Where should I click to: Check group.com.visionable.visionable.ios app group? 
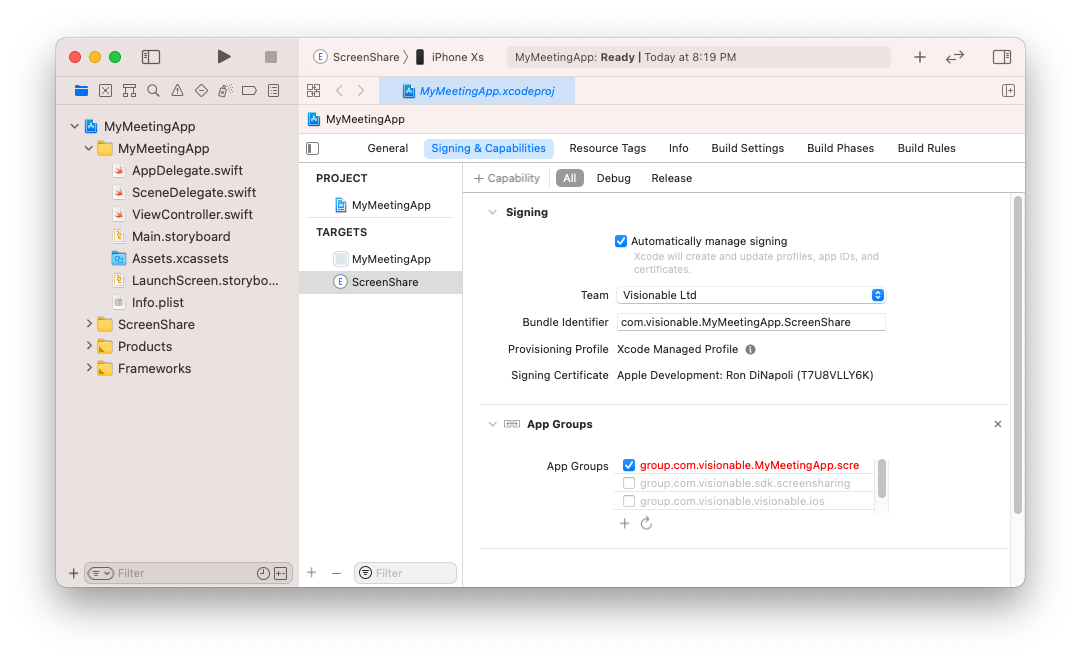pyautogui.click(x=629, y=501)
